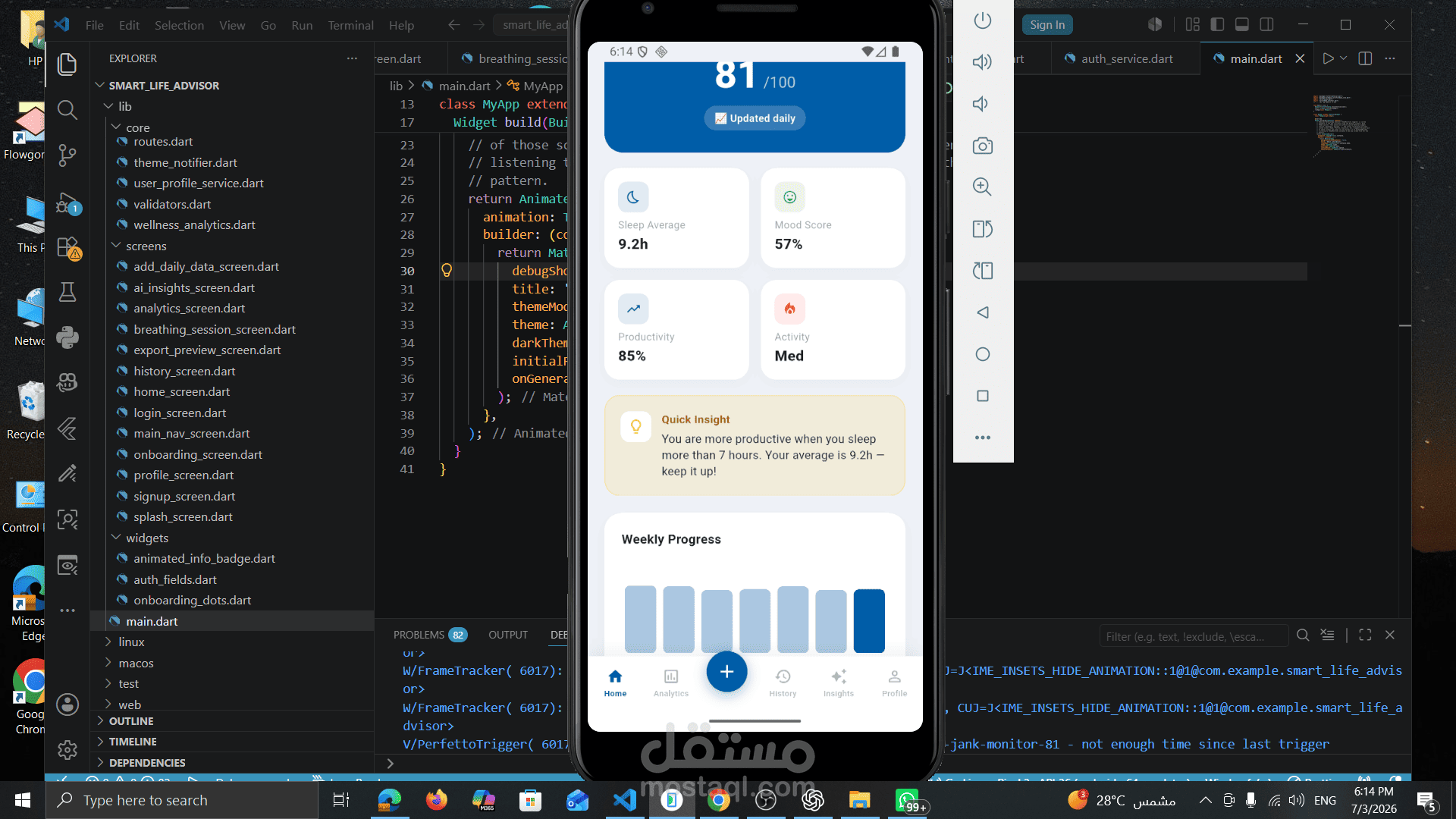Collapse the lib folder
This screenshot has width=1456, height=819.
tap(124, 106)
